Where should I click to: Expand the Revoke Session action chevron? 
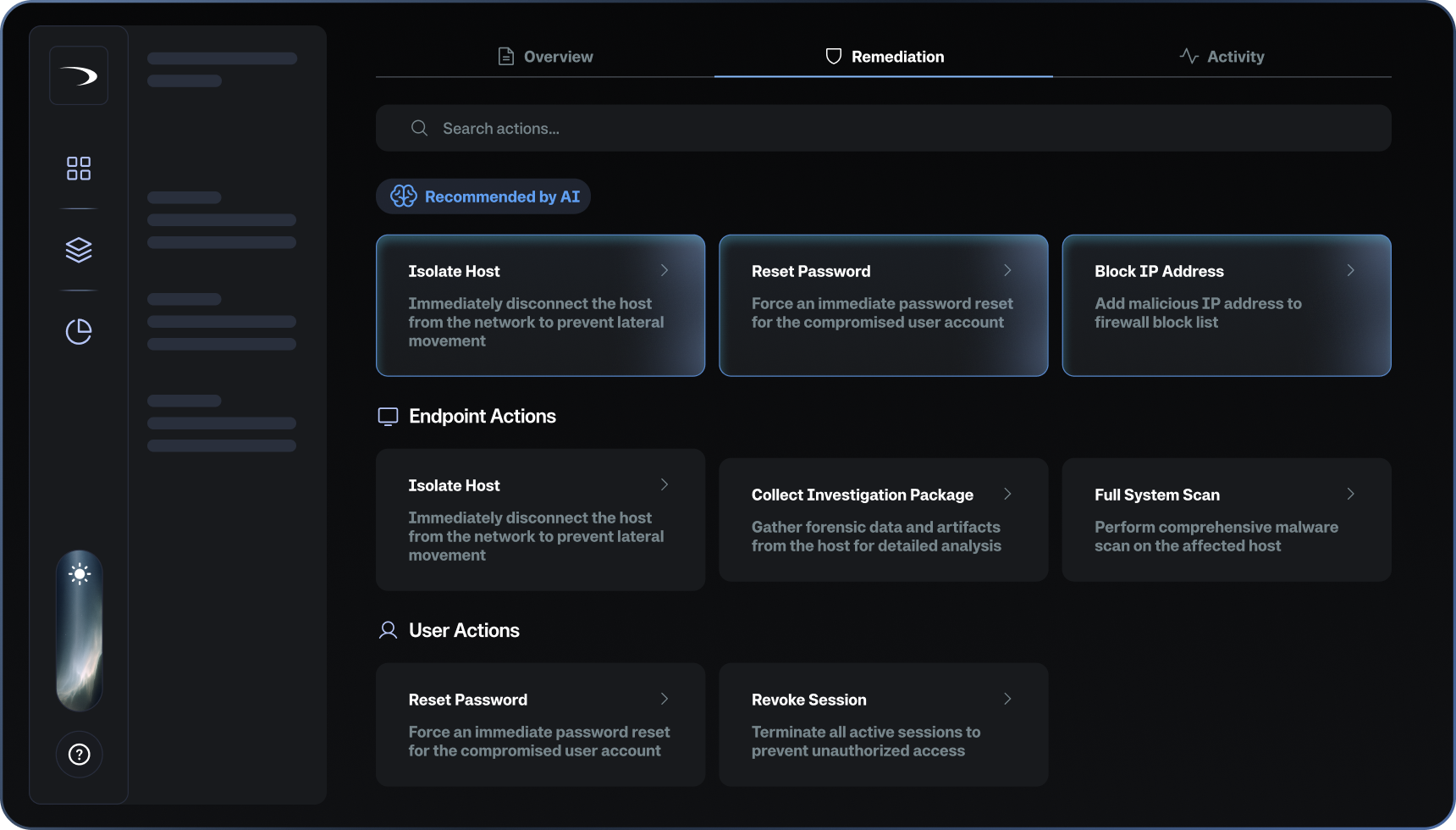click(1007, 699)
